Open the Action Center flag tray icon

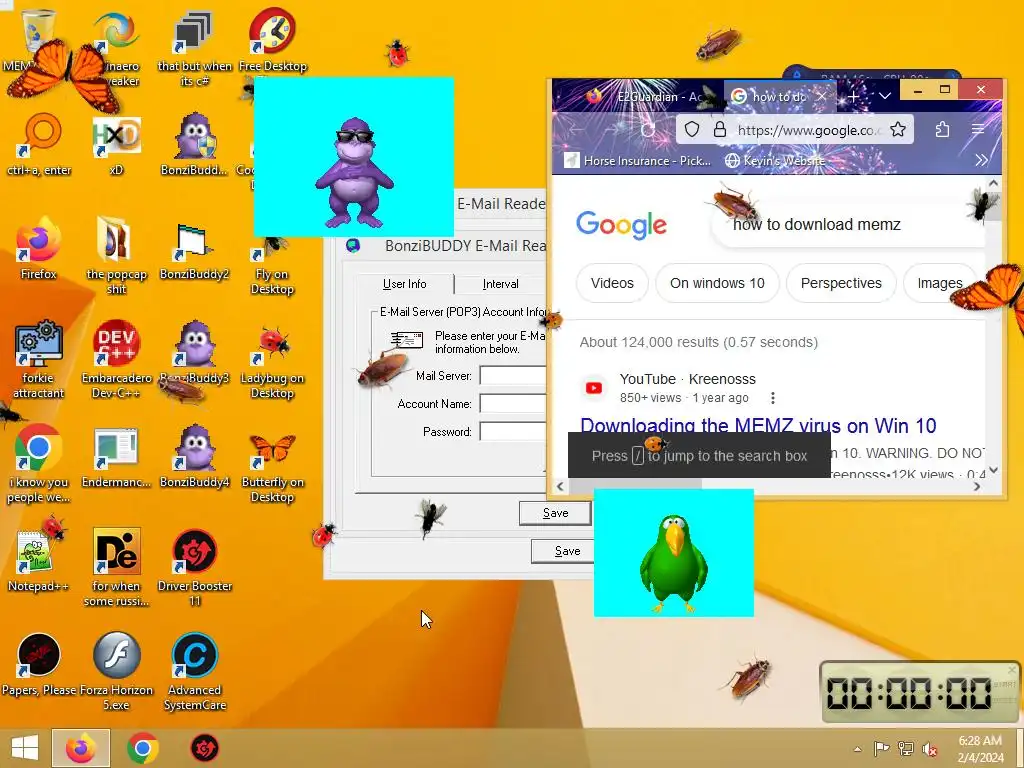[x=882, y=748]
